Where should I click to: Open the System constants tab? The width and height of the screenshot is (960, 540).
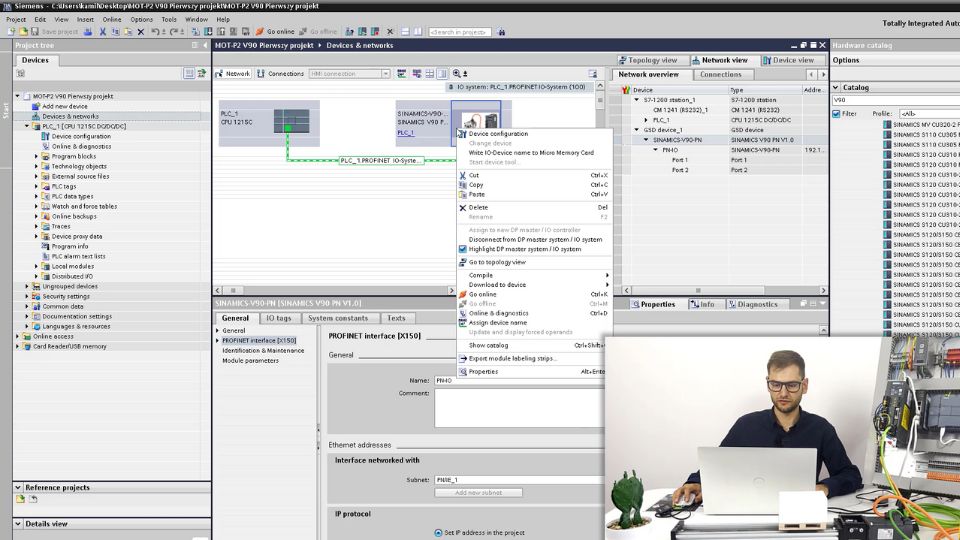[338, 318]
